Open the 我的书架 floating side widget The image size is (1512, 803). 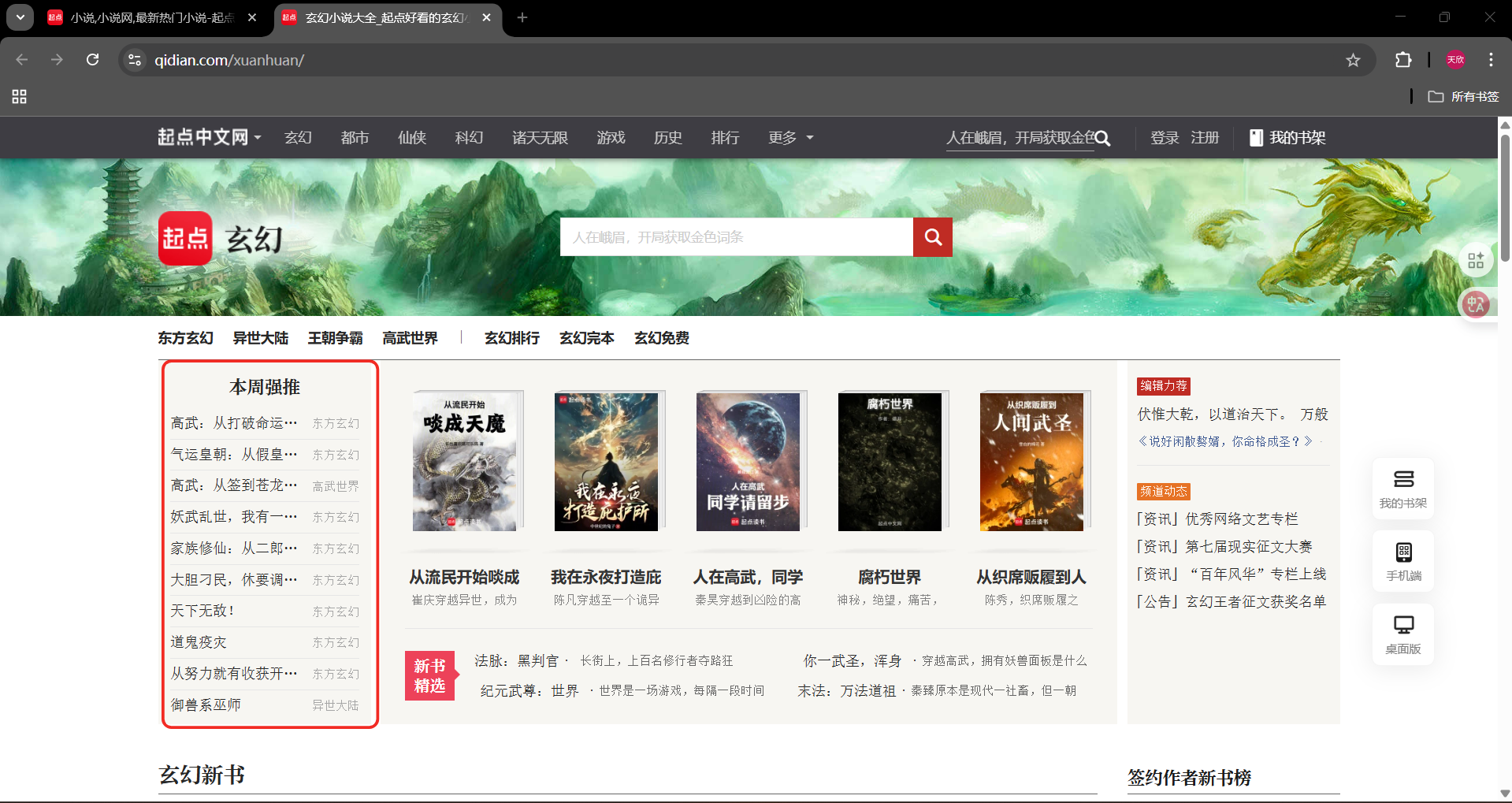[1403, 489]
